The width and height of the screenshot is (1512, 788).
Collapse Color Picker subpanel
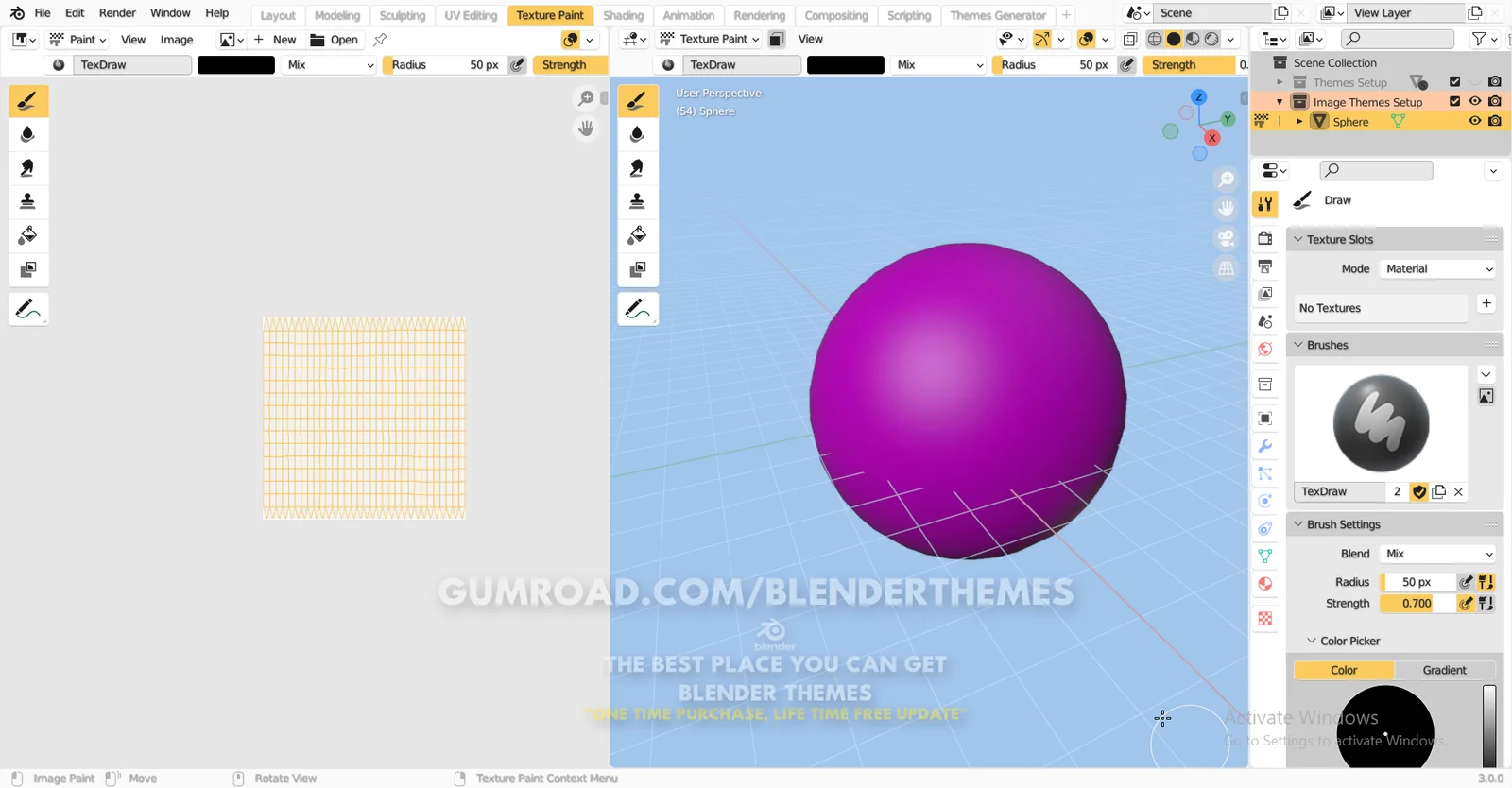pyautogui.click(x=1312, y=641)
